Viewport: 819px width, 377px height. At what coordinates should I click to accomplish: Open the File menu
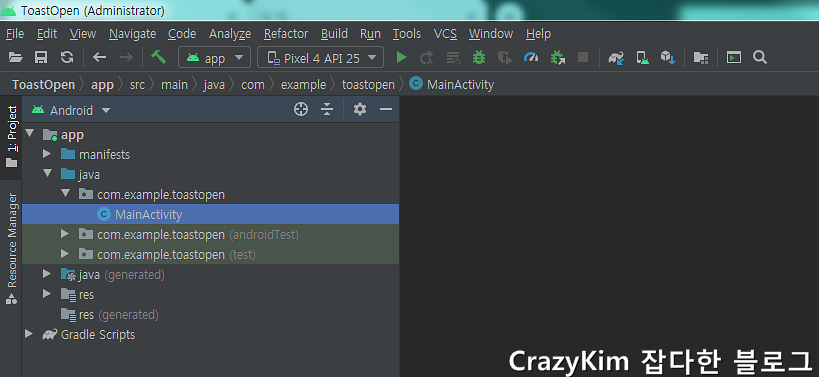[x=15, y=34]
